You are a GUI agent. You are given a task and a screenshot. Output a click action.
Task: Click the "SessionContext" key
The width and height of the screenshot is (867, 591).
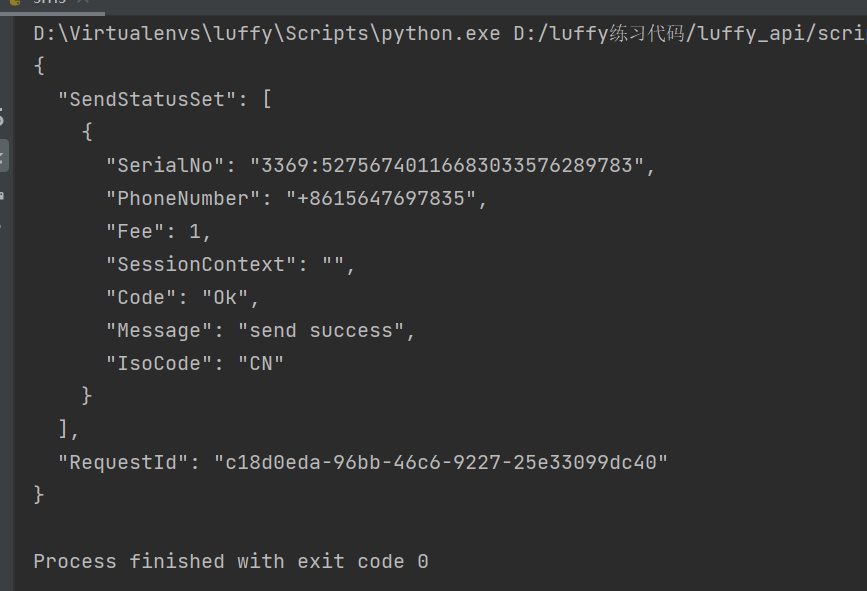coord(201,264)
